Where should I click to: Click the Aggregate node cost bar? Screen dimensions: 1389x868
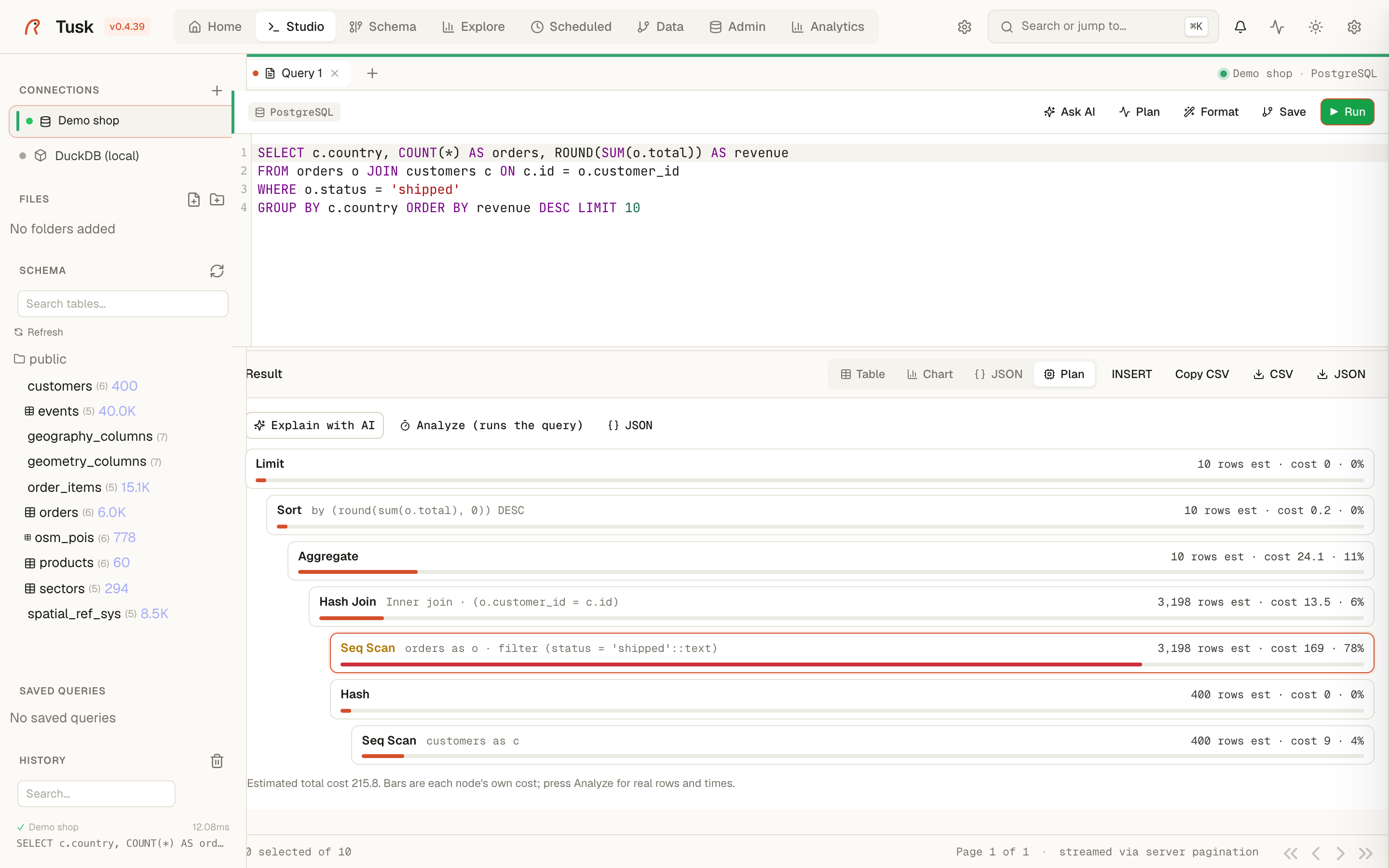click(831, 572)
